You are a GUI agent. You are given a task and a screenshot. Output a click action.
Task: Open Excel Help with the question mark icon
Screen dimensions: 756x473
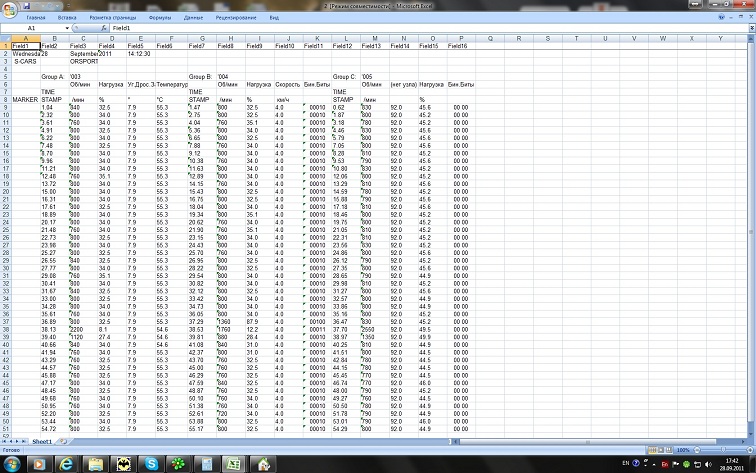tap(721, 17)
